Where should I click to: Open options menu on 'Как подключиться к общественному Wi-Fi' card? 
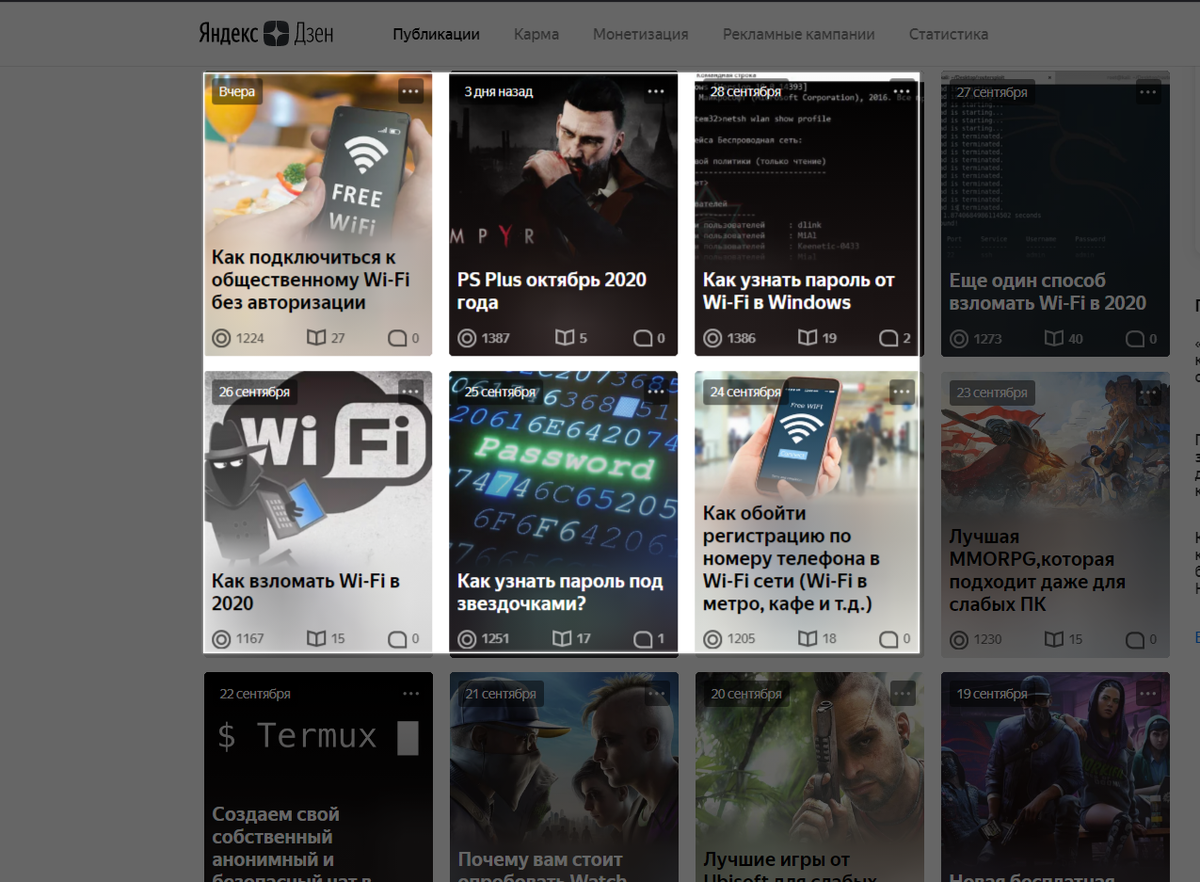pos(411,91)
